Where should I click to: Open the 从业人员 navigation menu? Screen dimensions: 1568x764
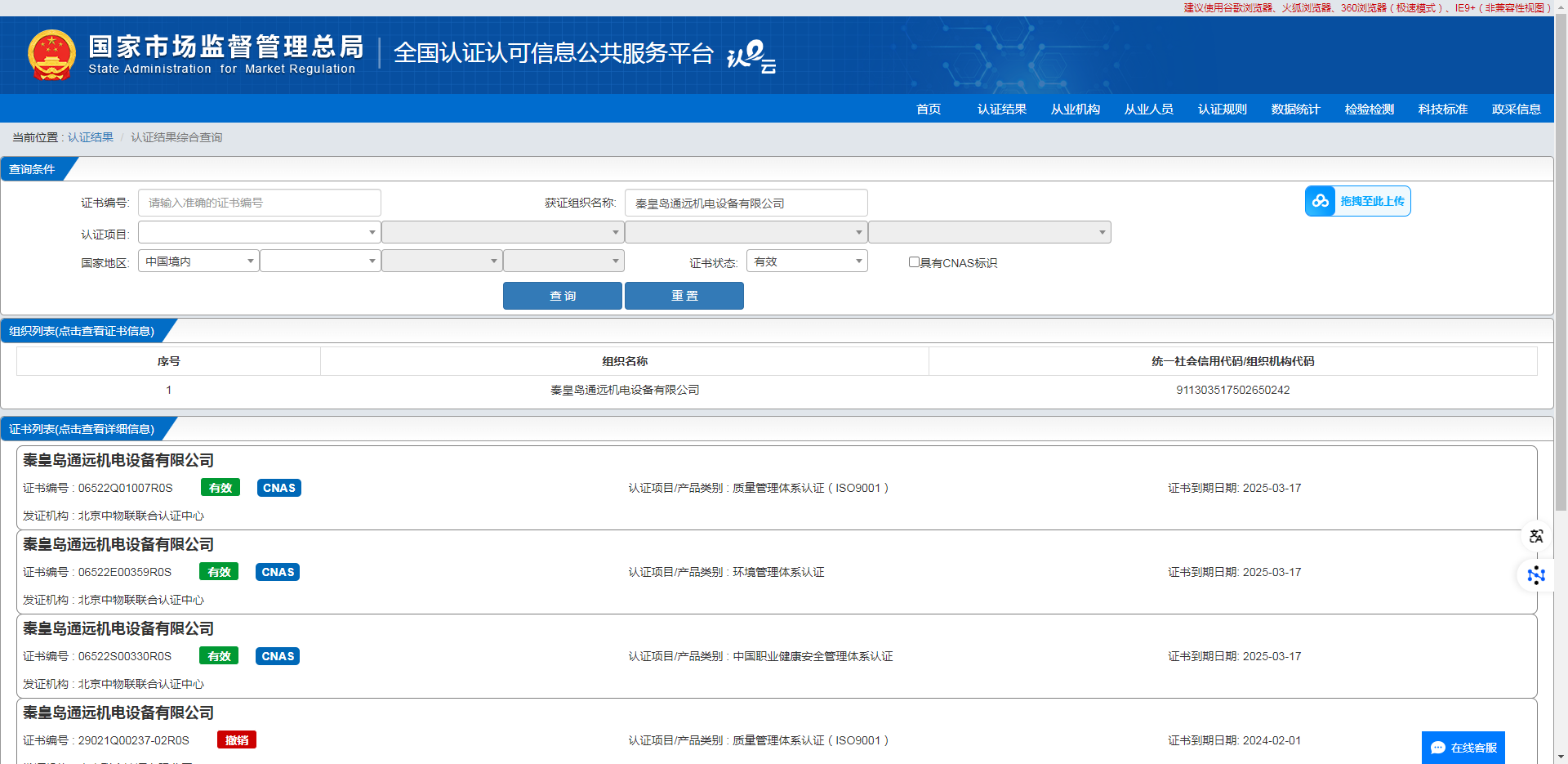pos(1149,109)
